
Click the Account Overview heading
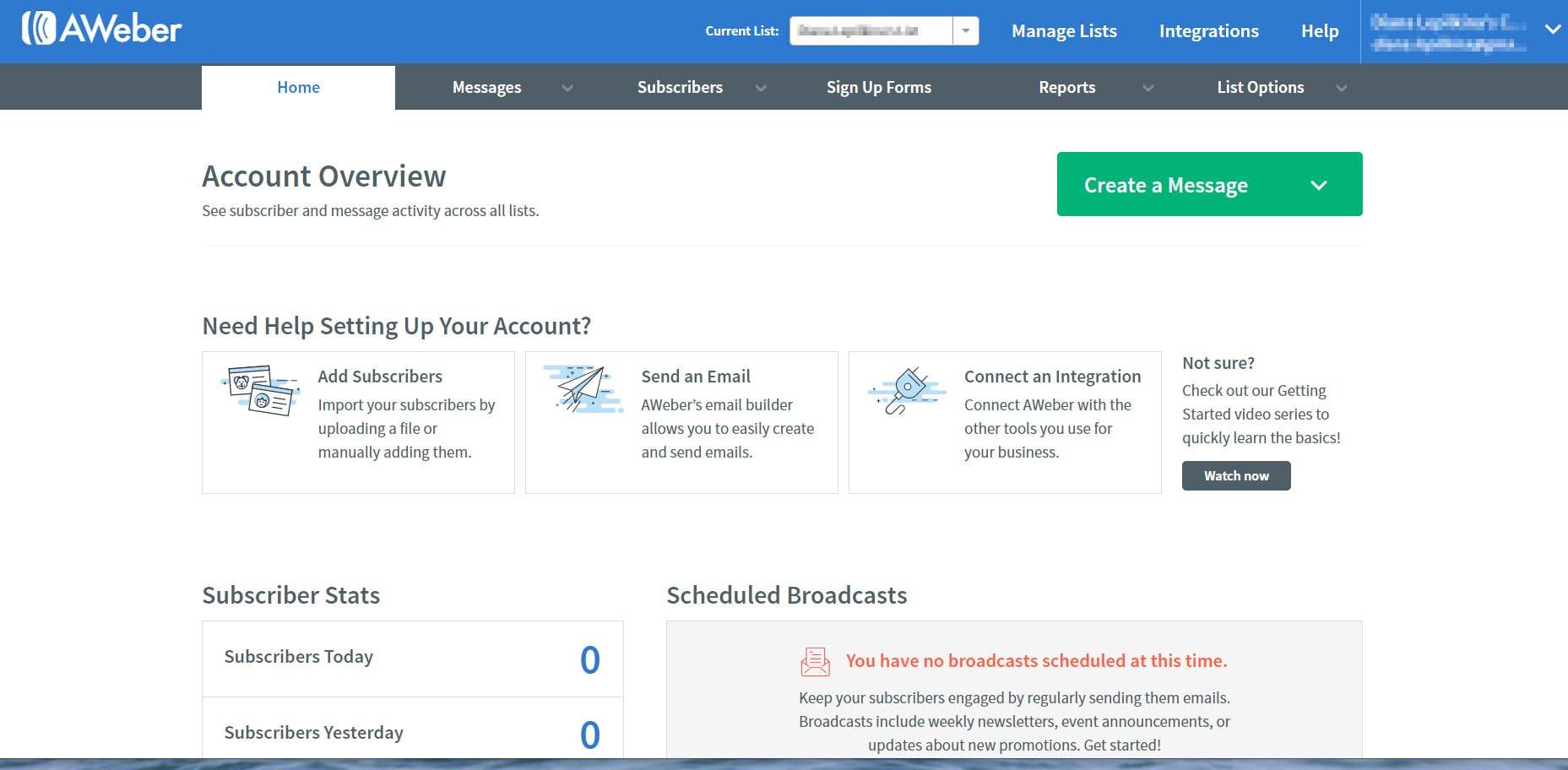point(324,176)
